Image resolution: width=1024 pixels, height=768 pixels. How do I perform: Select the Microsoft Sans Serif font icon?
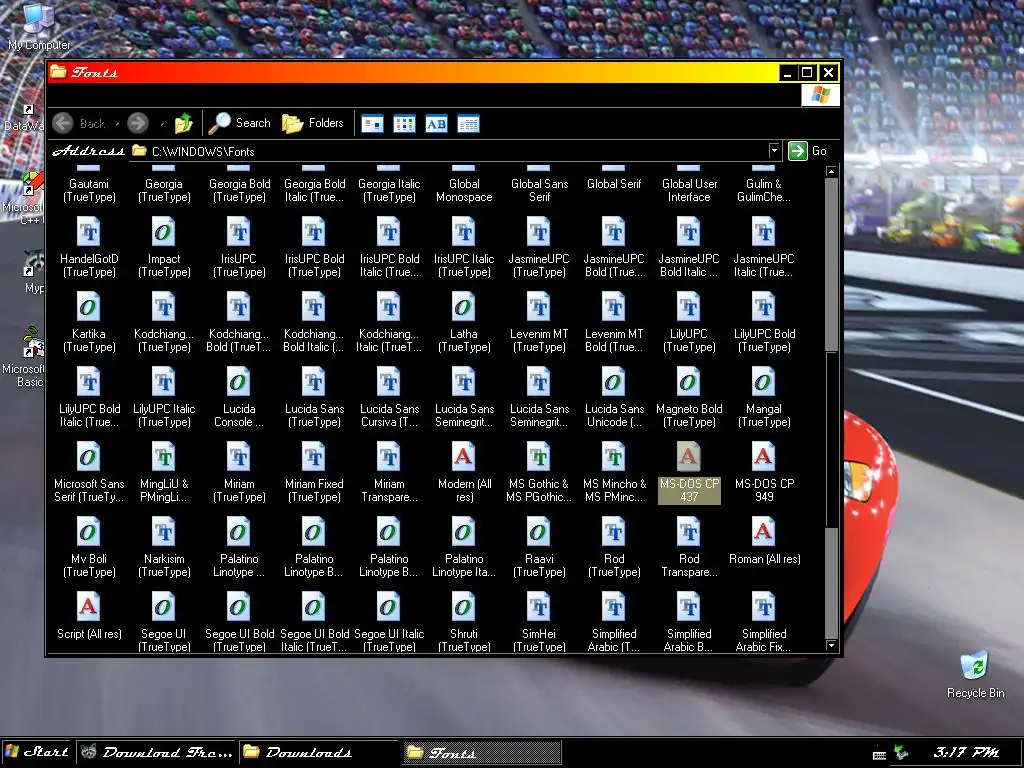(x=89, y=457)
